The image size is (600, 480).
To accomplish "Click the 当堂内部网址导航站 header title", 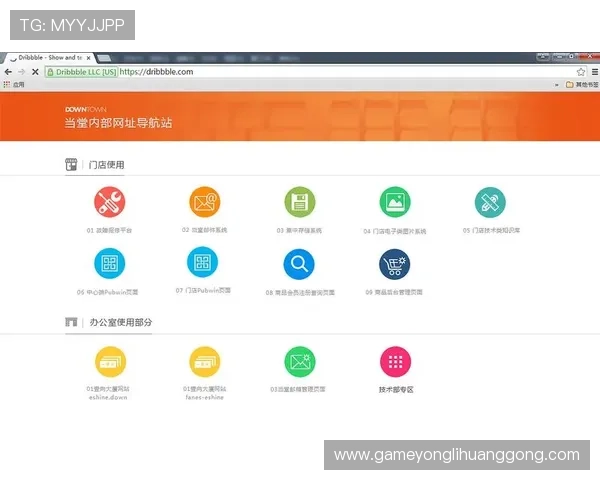I will click(x=118, y=123).
